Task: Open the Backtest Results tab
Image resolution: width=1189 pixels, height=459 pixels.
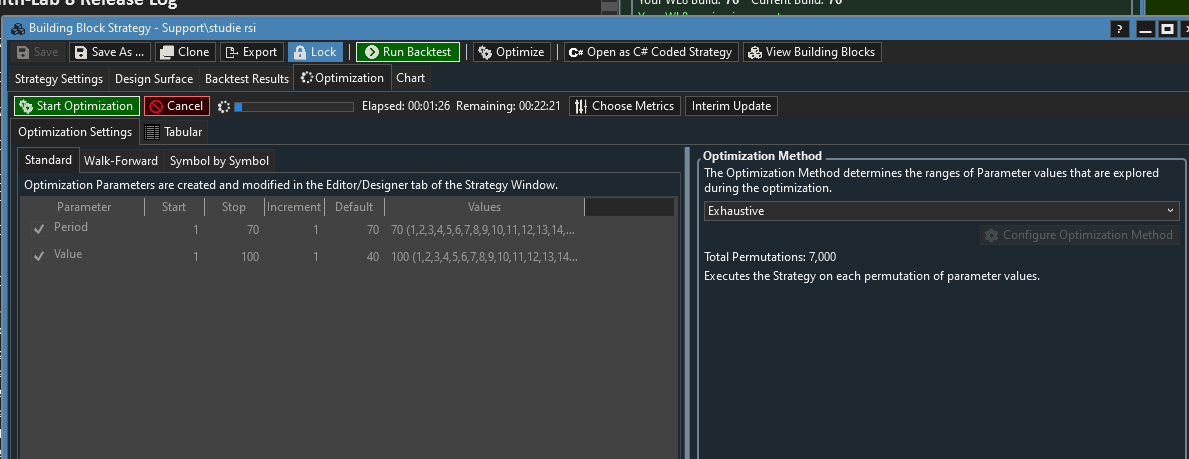Action: click(x=247, y=78)
